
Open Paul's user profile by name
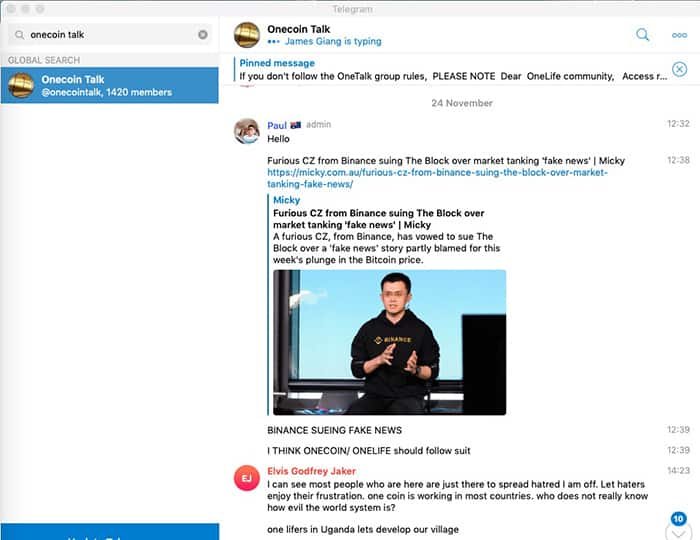[277, 125]
